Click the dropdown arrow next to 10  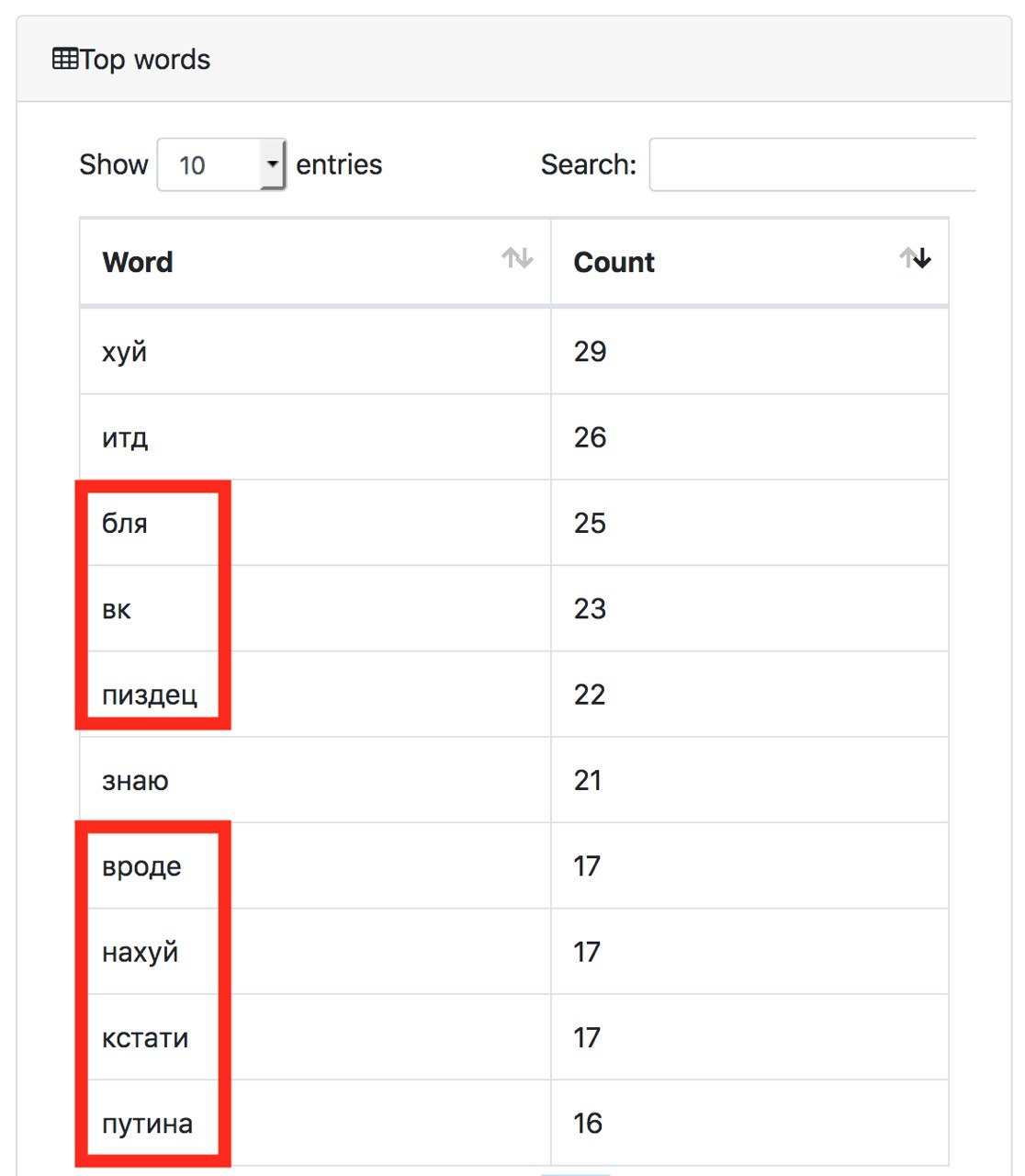[272, 164]
